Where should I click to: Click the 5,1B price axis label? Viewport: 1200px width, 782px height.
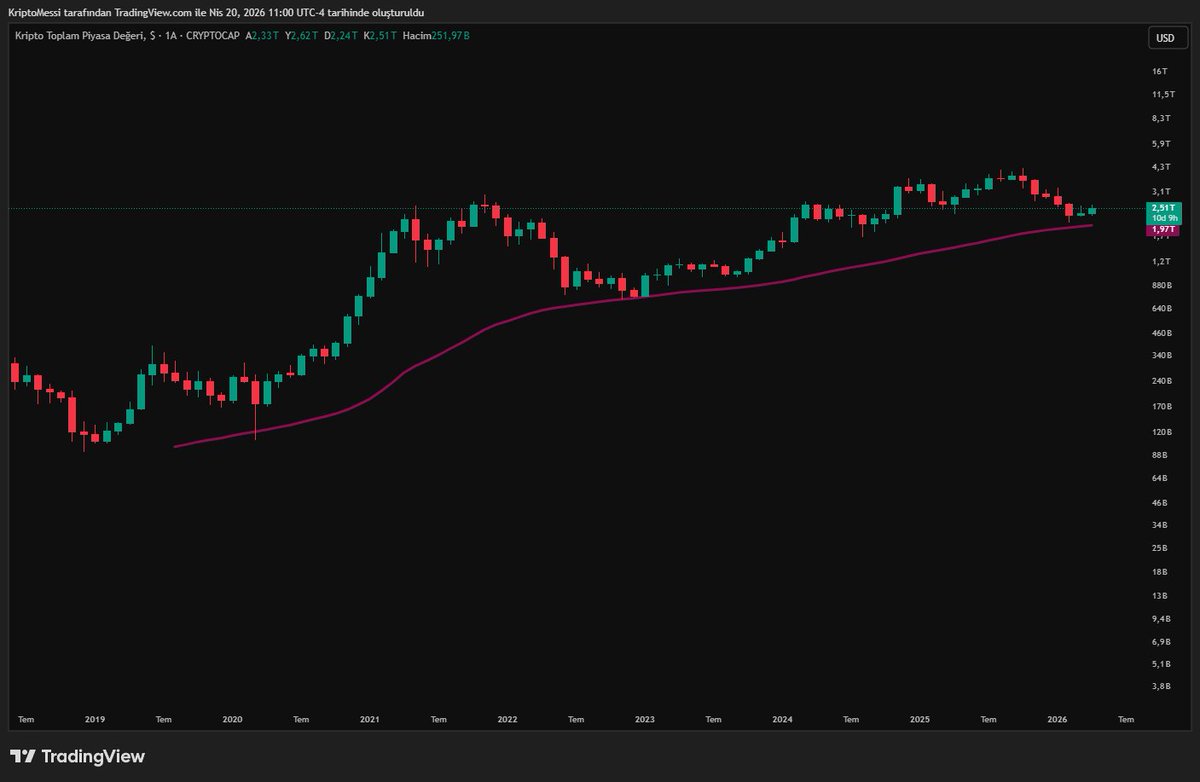(x=1161, y=664)
